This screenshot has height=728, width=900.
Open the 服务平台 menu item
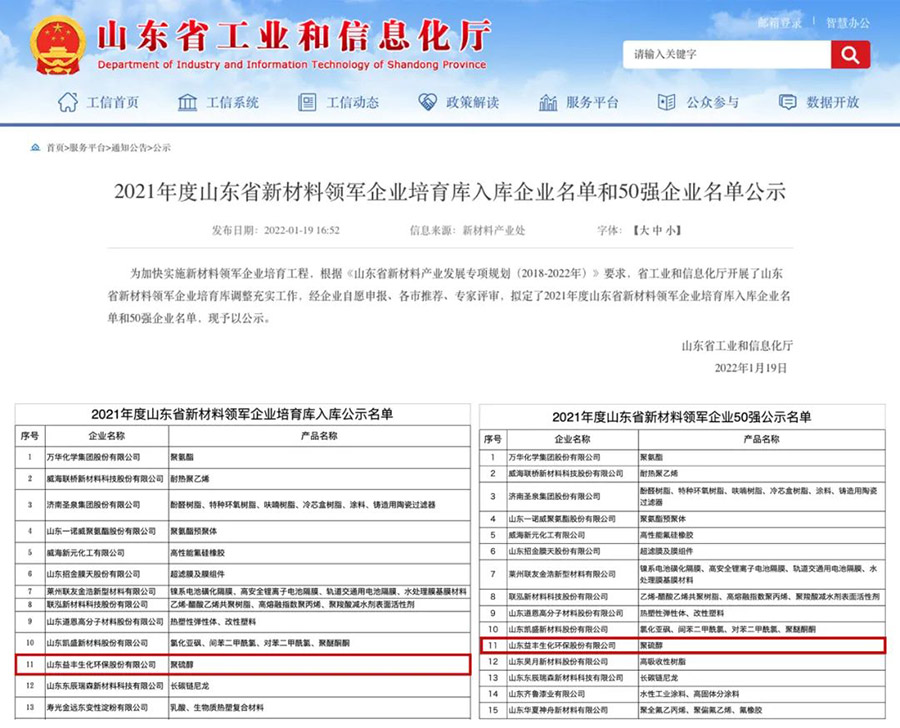click(x=592, y=102)
